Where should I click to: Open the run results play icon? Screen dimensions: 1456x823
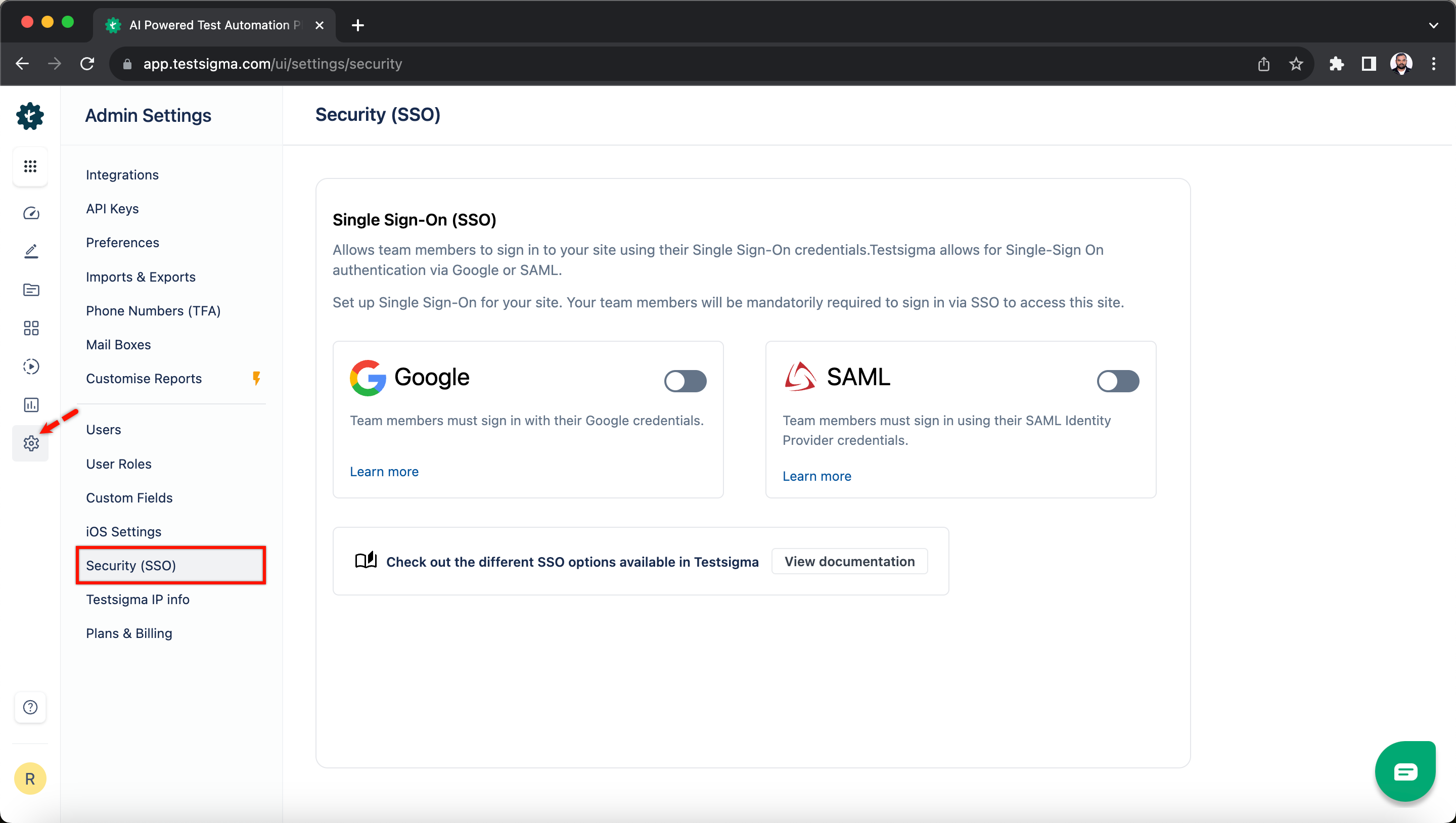click(31, 367)
